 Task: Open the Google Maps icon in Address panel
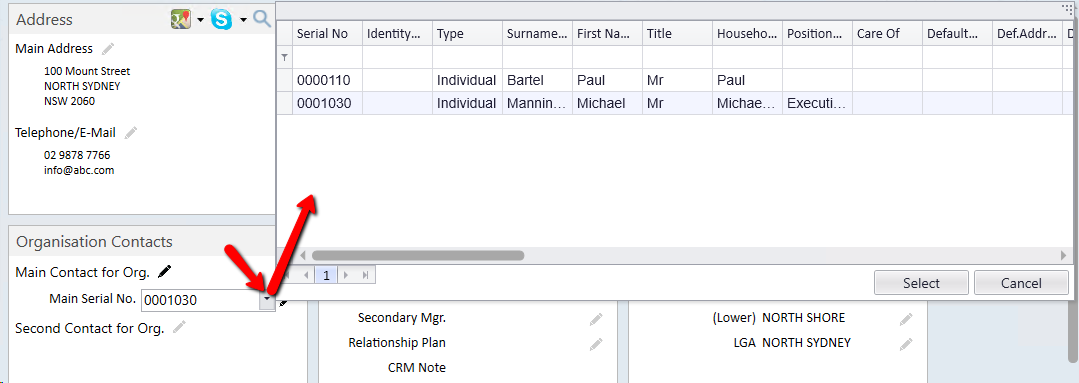point(180,20)
